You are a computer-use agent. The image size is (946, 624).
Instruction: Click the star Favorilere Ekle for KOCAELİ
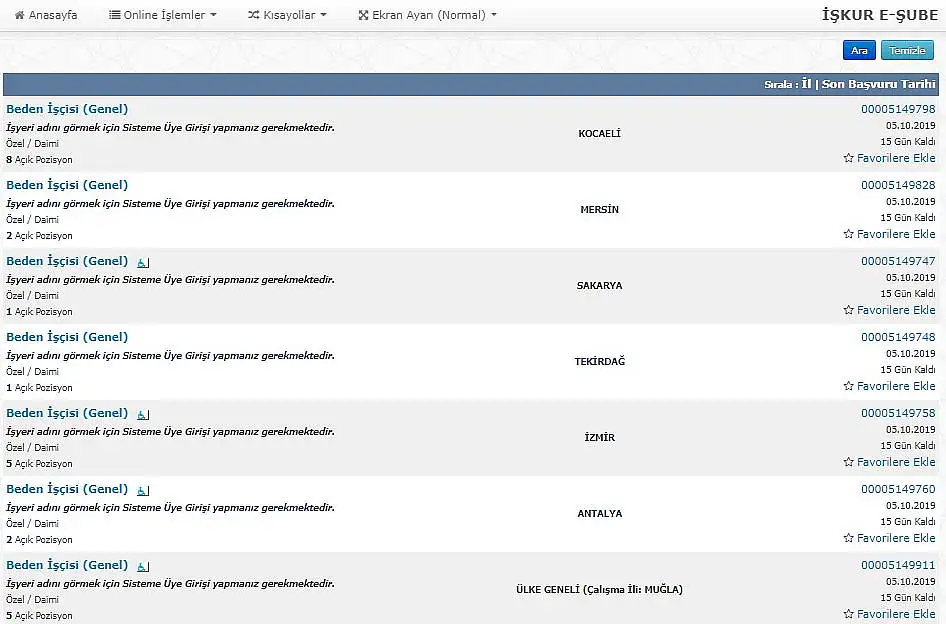889,158
